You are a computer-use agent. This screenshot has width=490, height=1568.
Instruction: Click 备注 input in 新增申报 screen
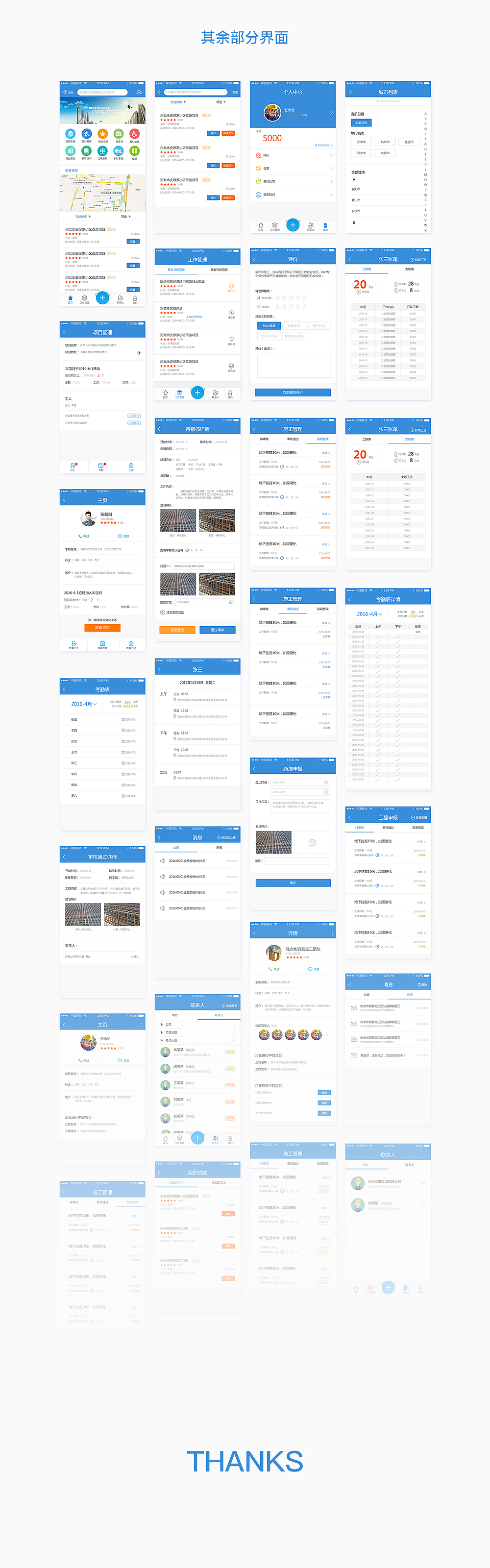pyautogui.click(x=297, y=861)
